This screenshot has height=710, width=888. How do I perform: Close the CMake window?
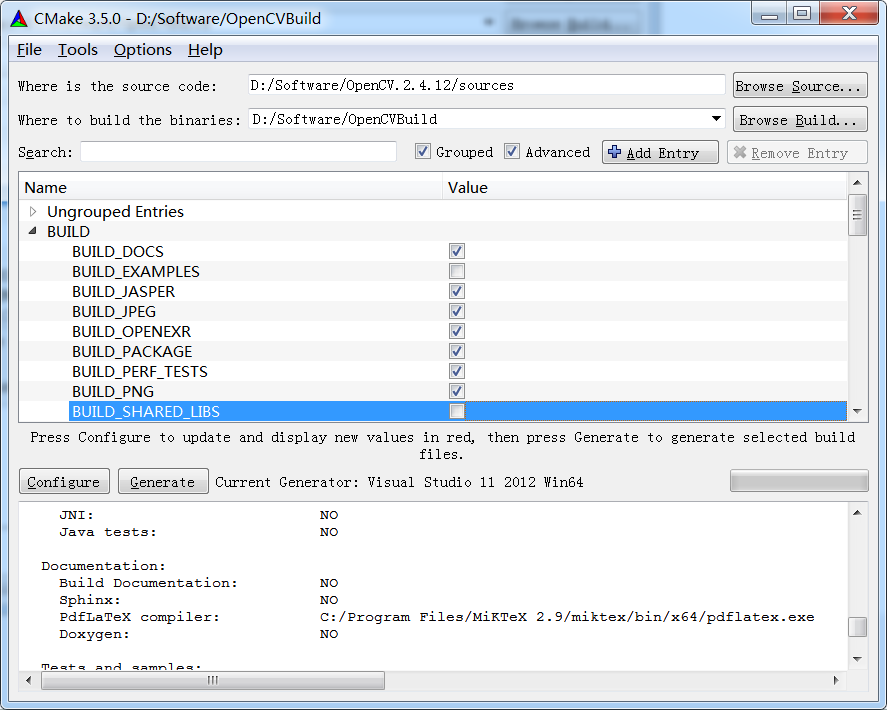(x=849, y=14)
